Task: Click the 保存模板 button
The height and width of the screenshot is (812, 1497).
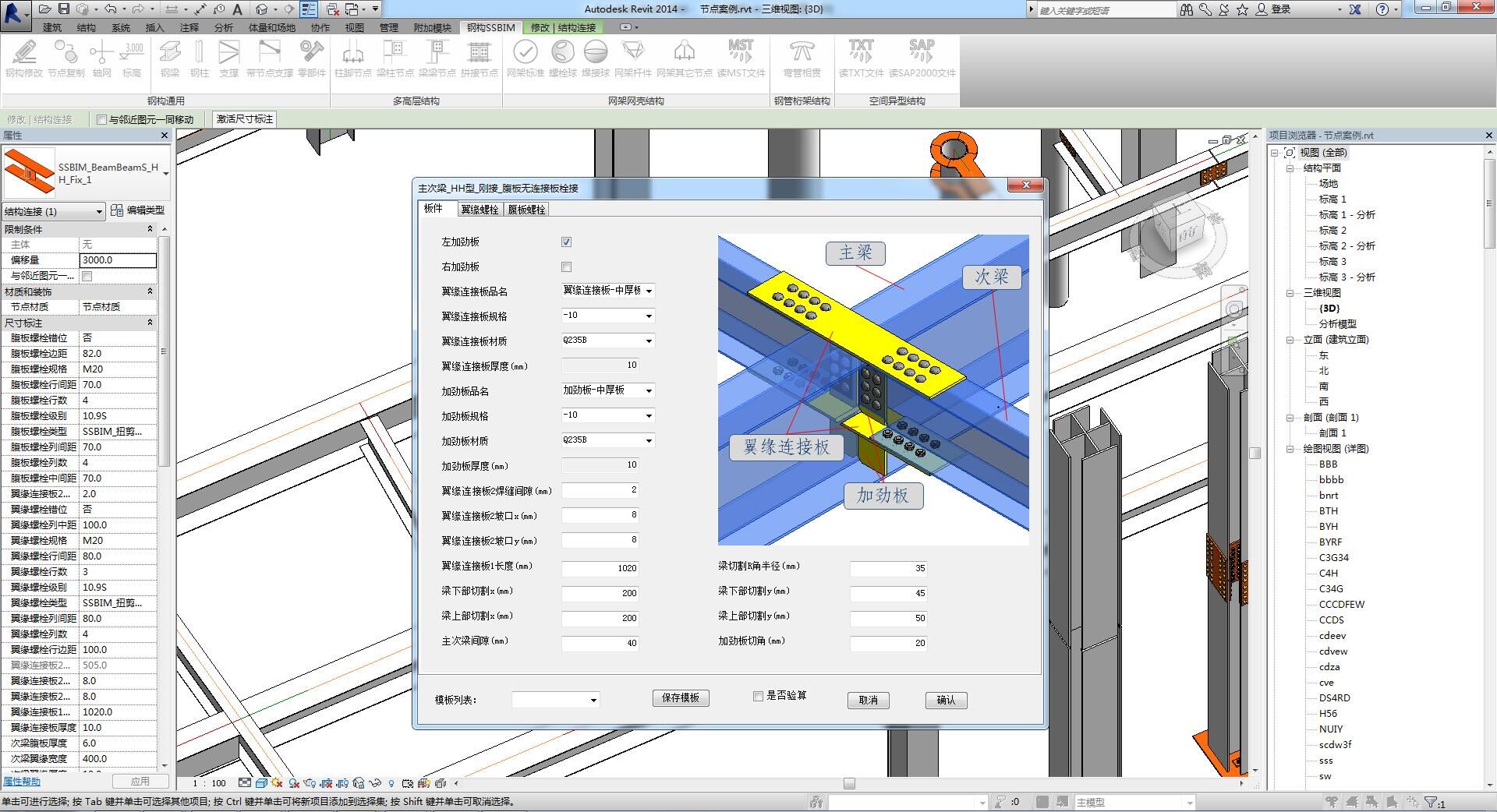Action: click(x=680, y=698)
